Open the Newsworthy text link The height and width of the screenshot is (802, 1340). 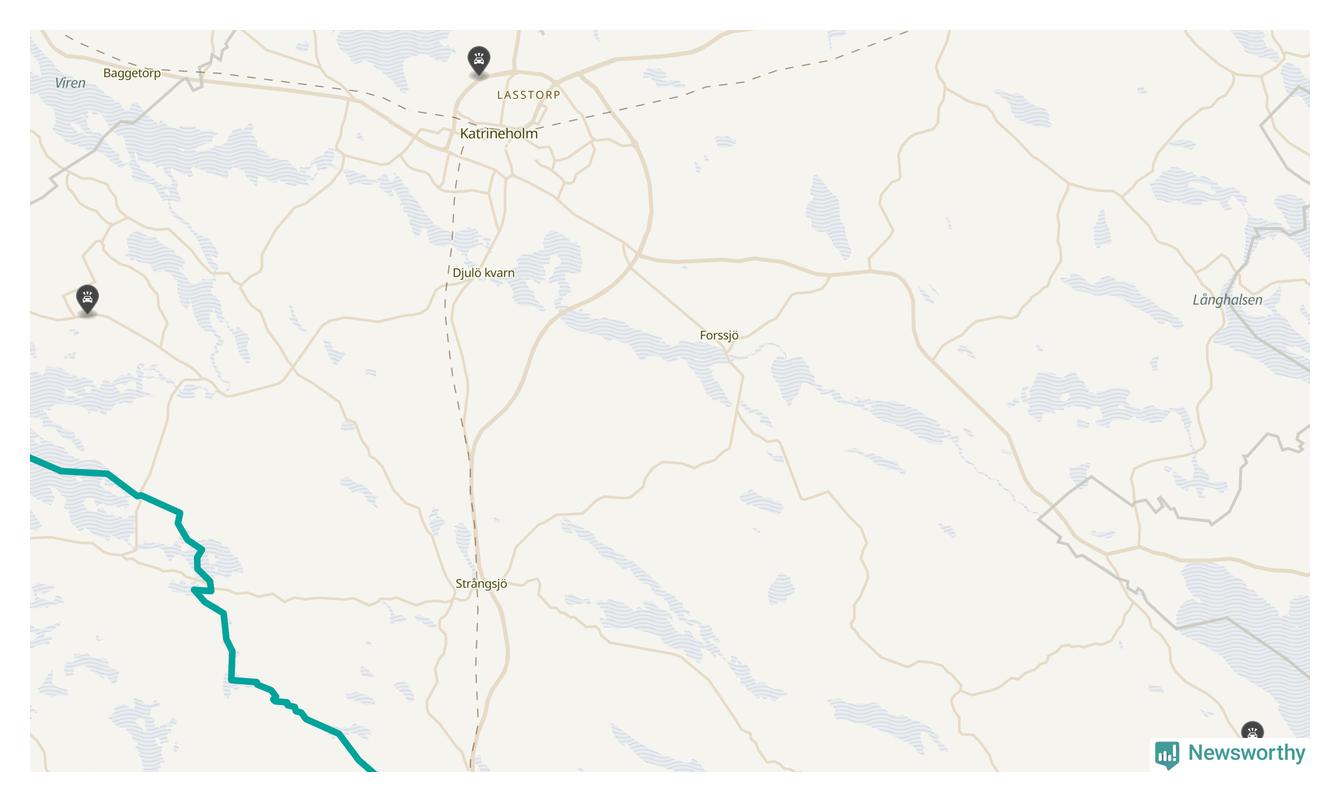[1246, 753]
